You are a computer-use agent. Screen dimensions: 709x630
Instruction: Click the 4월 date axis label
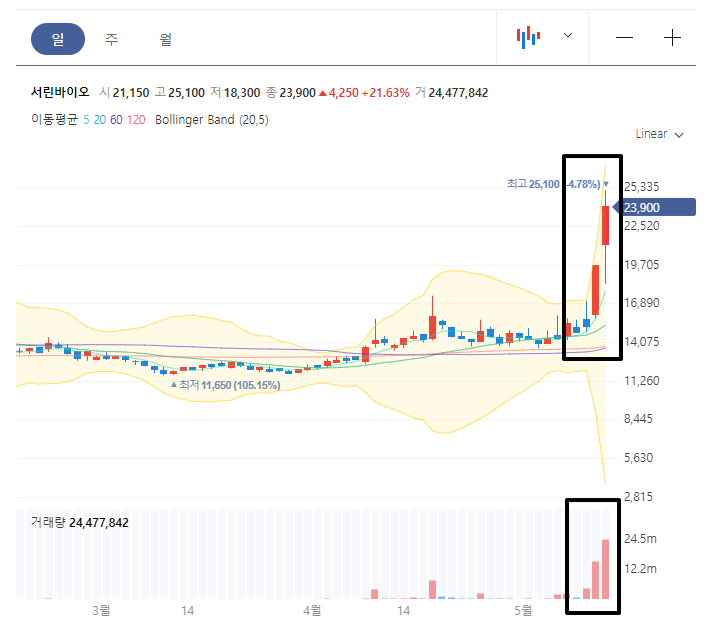[312, 611]
